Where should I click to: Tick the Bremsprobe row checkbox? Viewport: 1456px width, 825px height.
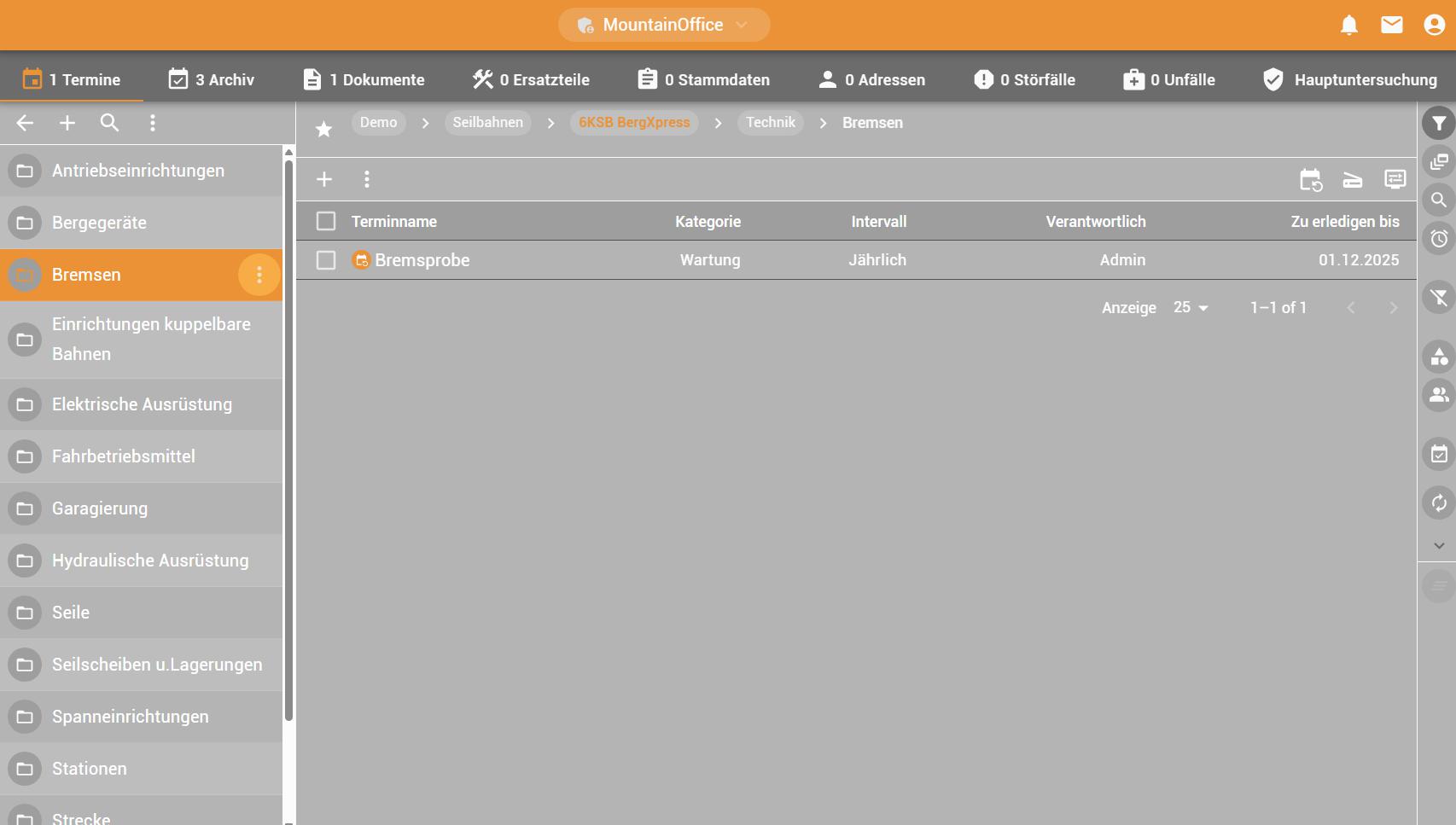[x=326, y=260]
